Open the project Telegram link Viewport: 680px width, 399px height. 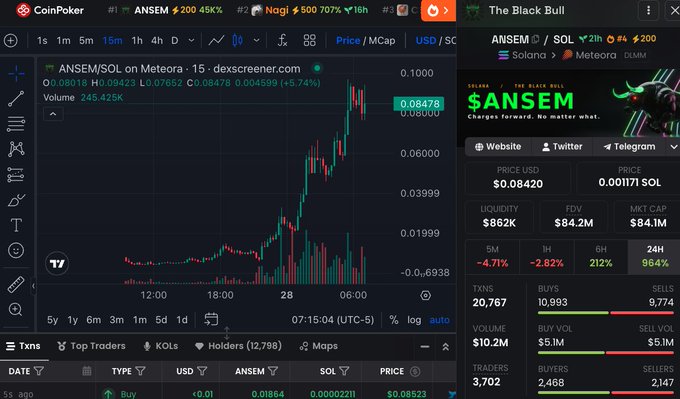(629, 147)
